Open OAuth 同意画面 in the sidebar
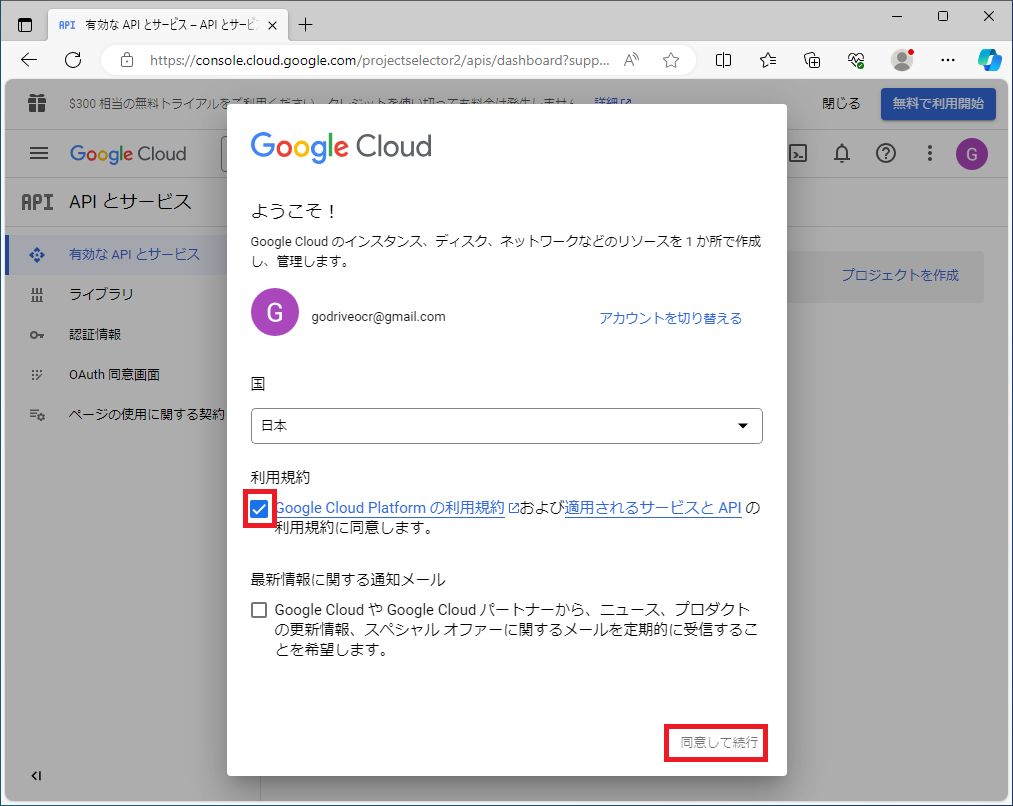 click(116, 375)
